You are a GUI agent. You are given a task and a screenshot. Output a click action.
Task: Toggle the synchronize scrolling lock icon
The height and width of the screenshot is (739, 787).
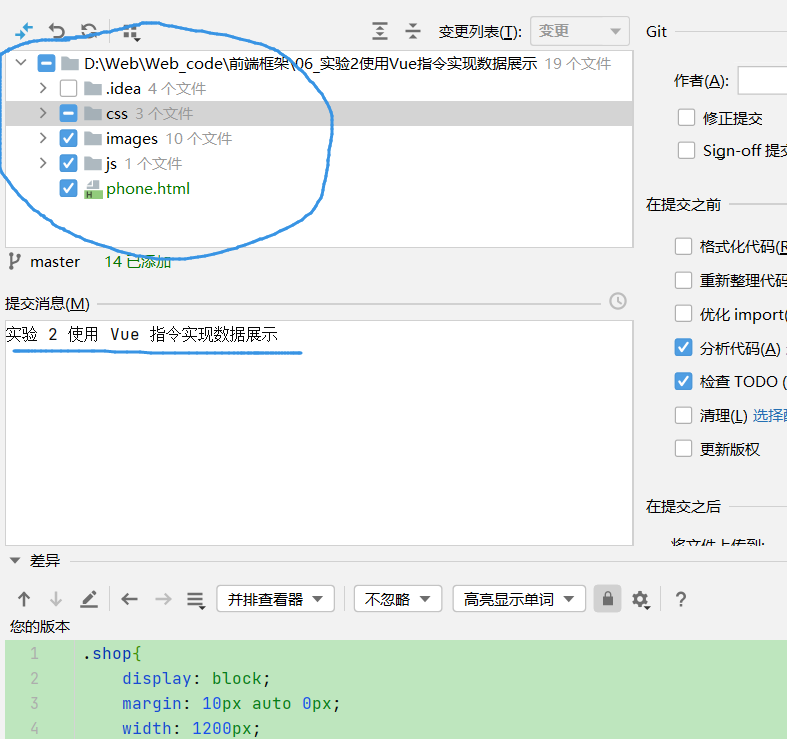click(607, 598)
